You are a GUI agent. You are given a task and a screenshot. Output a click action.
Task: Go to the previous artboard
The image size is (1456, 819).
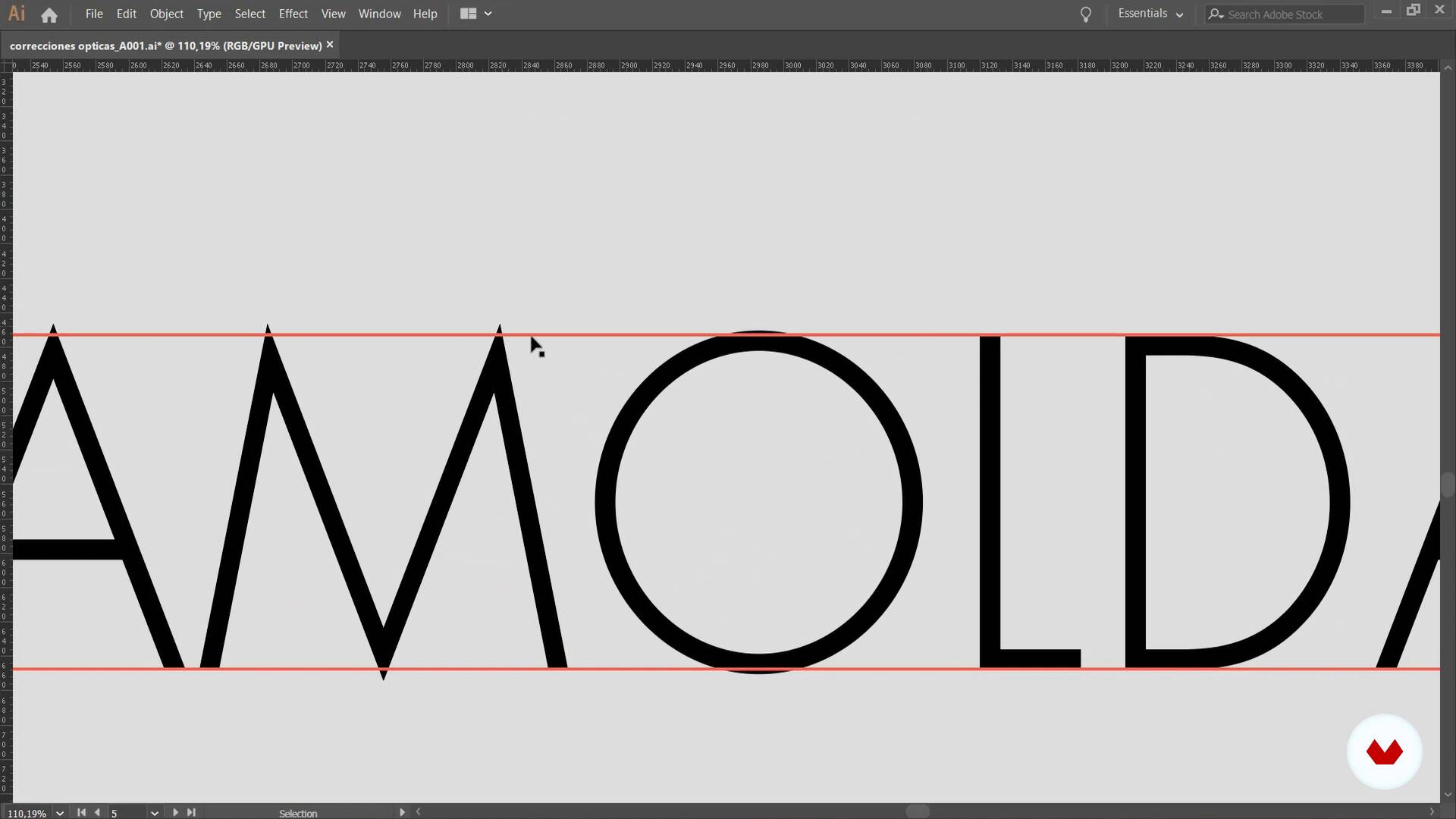click(x=97, y=812)
